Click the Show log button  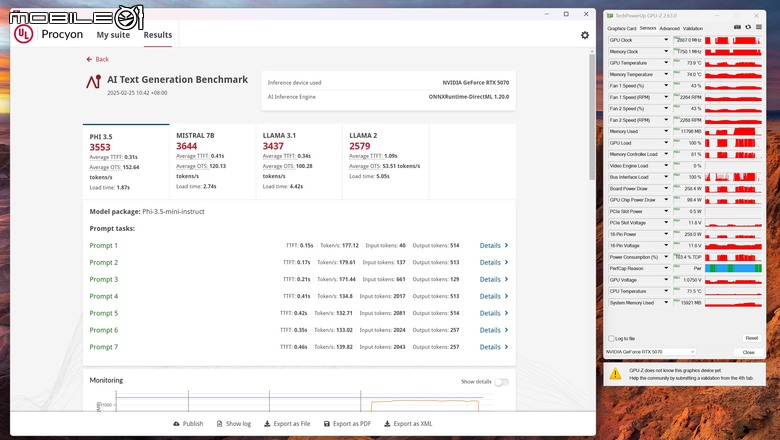(x=234, y=424)
